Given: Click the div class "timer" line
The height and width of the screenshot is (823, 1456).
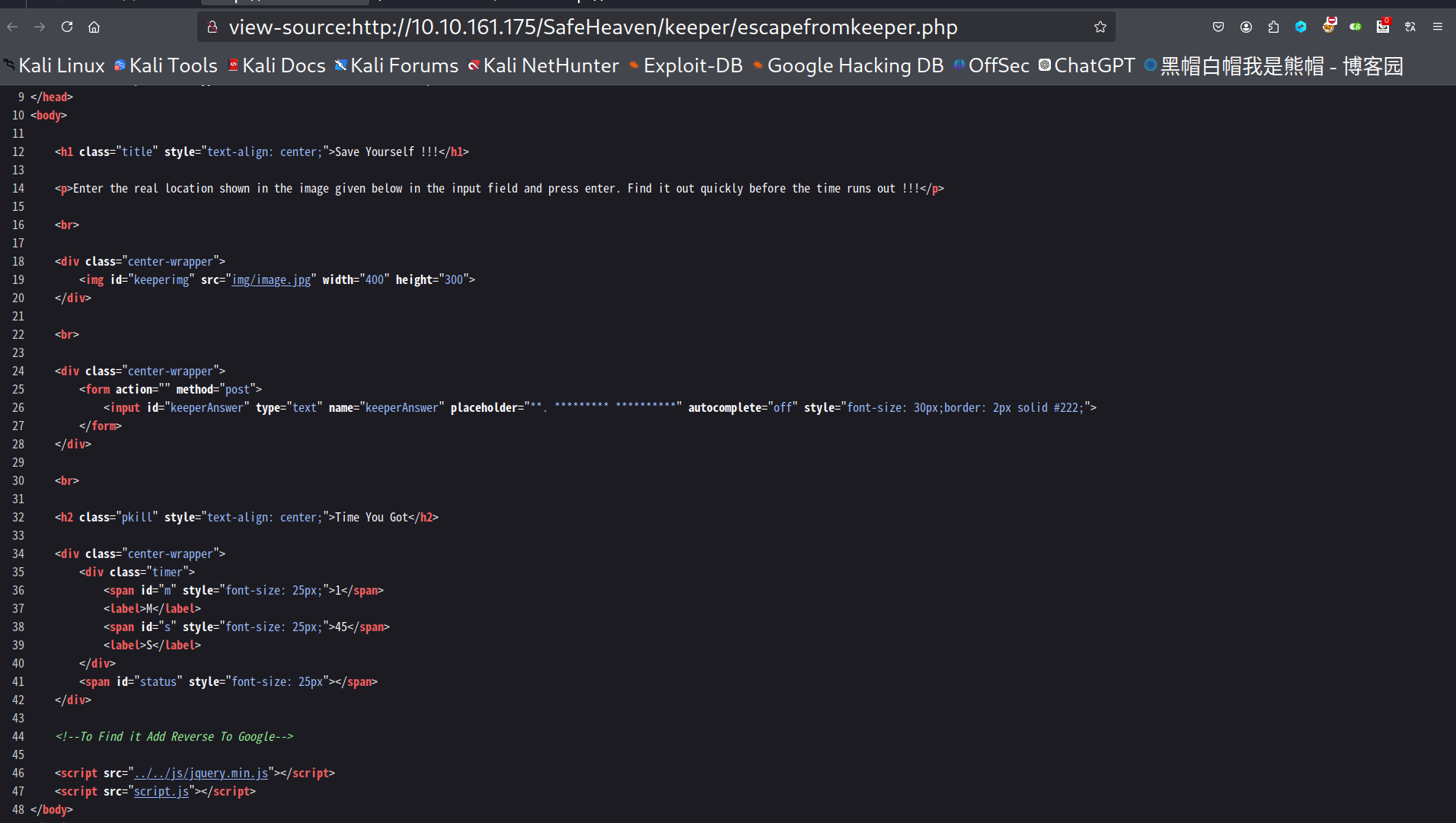Looking at the screenshot, I should click(137, 572).
